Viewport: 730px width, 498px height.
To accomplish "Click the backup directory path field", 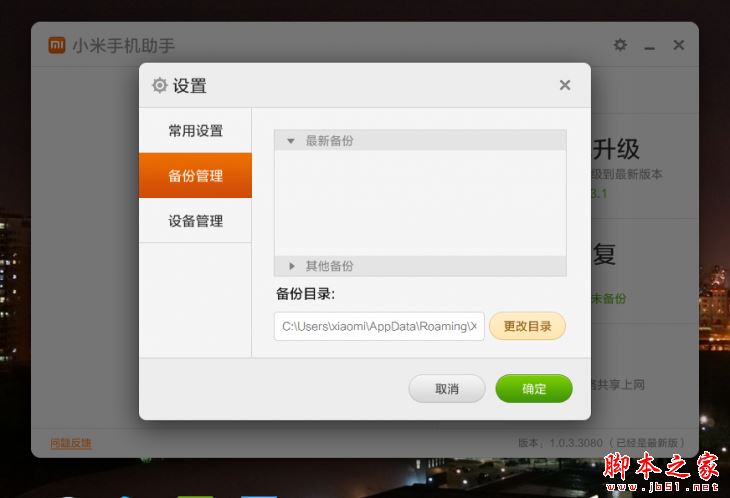I will click(379, 326).
